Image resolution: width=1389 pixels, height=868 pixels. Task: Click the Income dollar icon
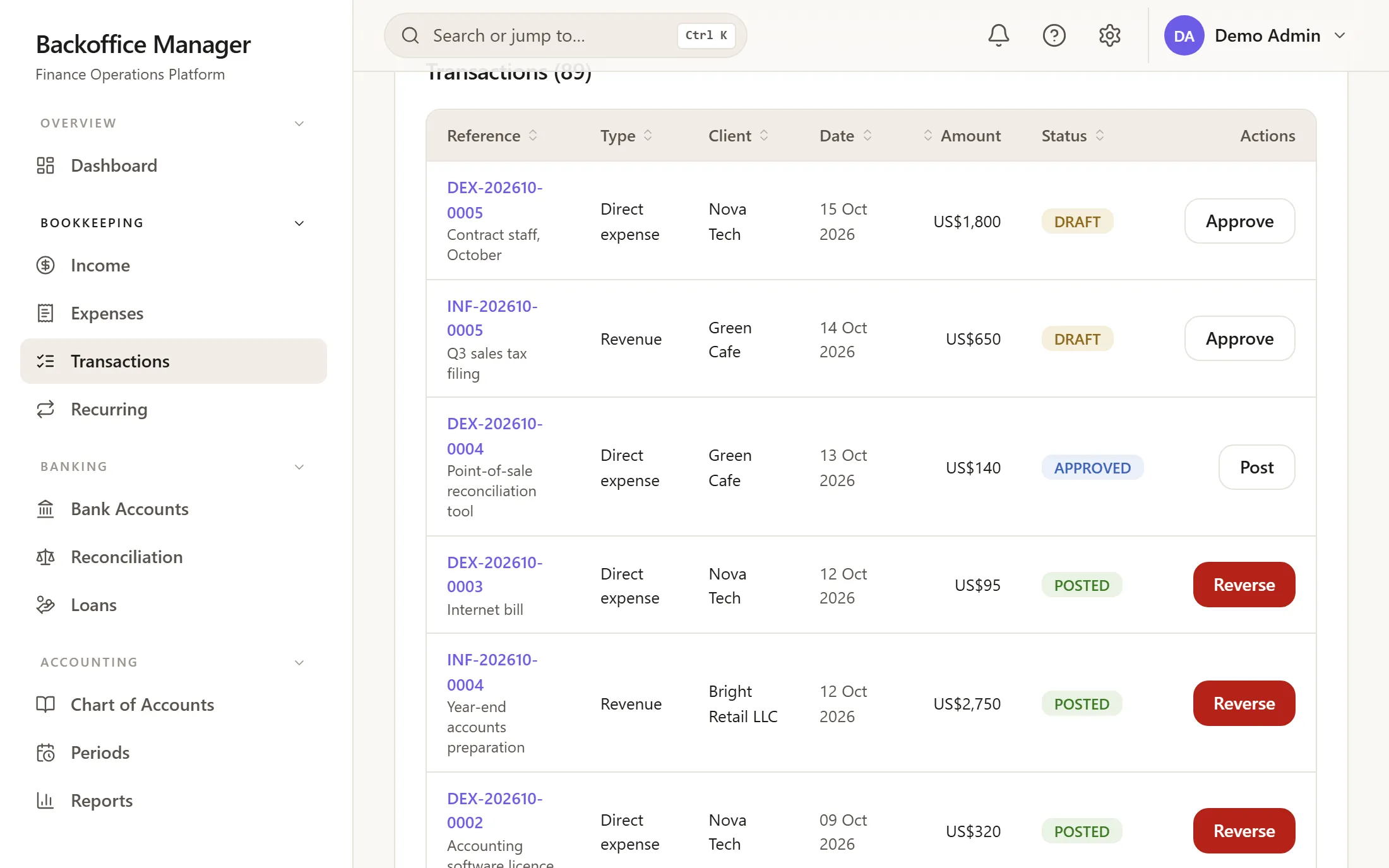[x=45, y=265]
